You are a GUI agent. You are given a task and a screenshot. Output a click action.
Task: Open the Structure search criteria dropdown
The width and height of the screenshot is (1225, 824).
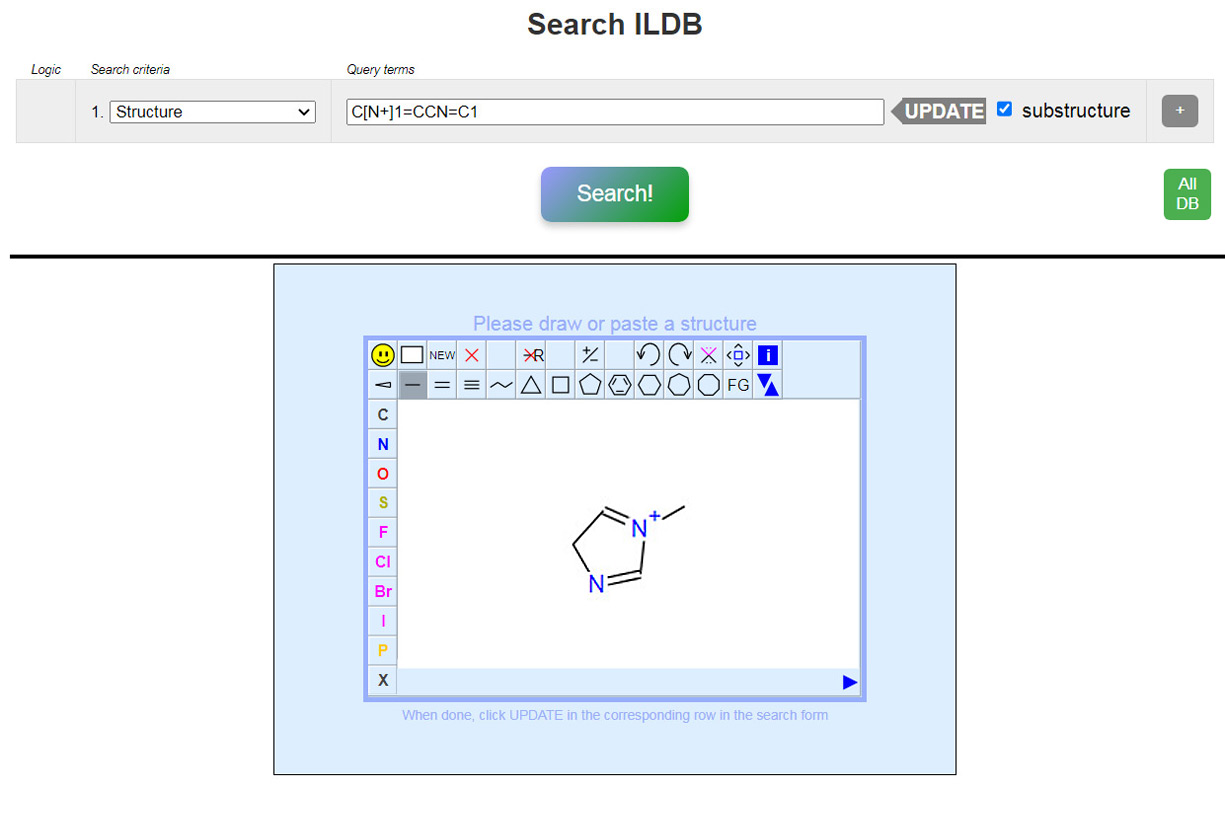click(x=213, y=112)
